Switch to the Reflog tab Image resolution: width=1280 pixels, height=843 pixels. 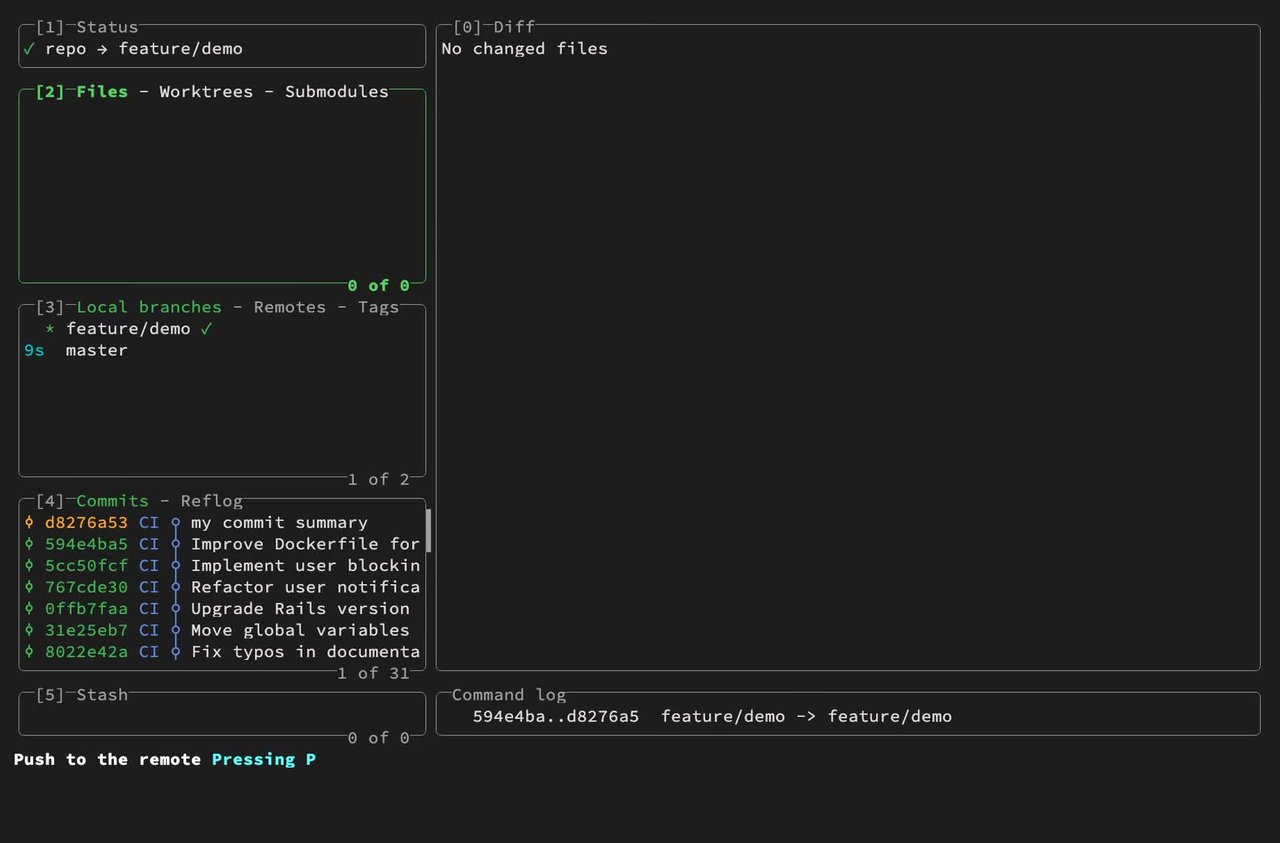click(212, 501)
